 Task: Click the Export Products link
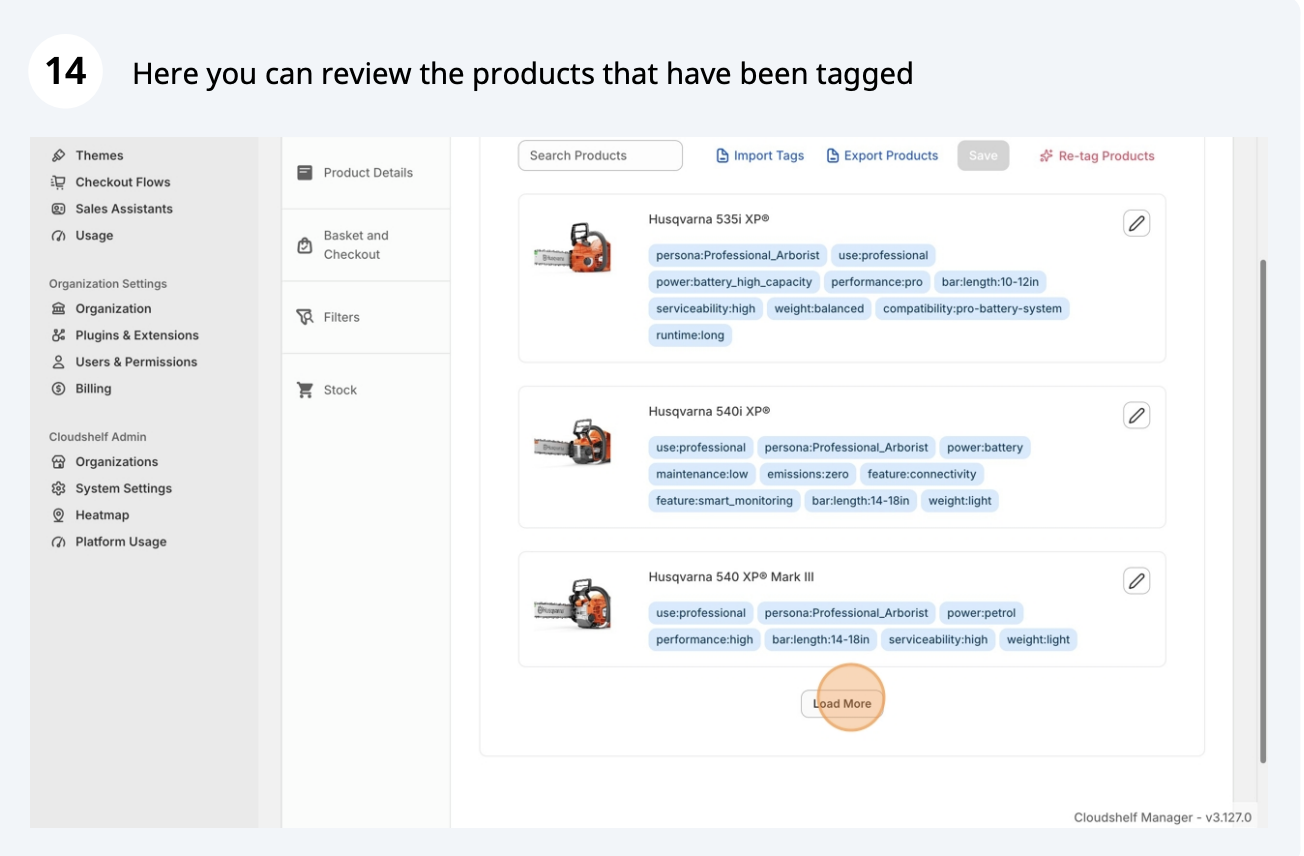click(882, 156)
